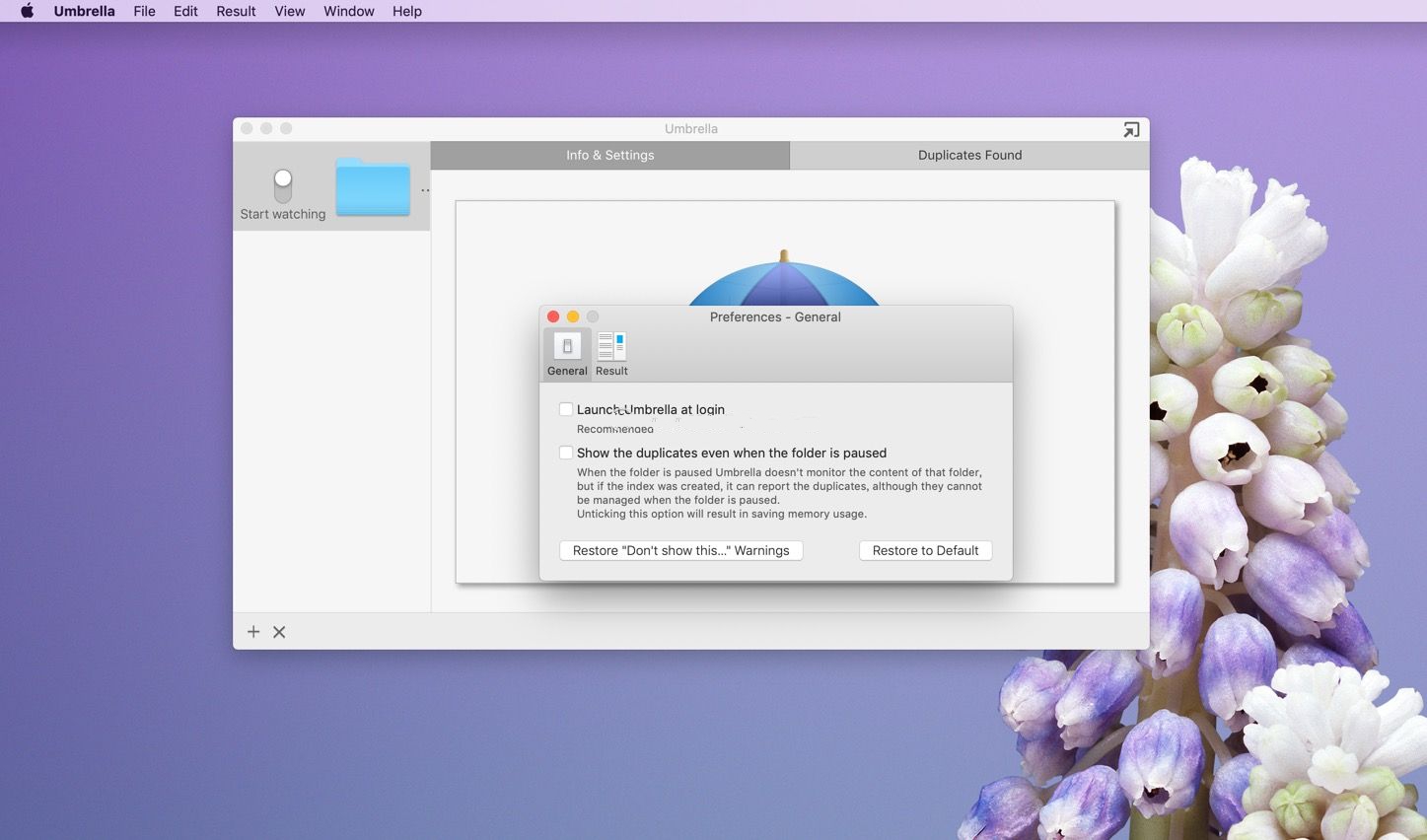This screenshot has width=1427, height=840.
Task: Open the Edit menu
Action: pos(185,11)
